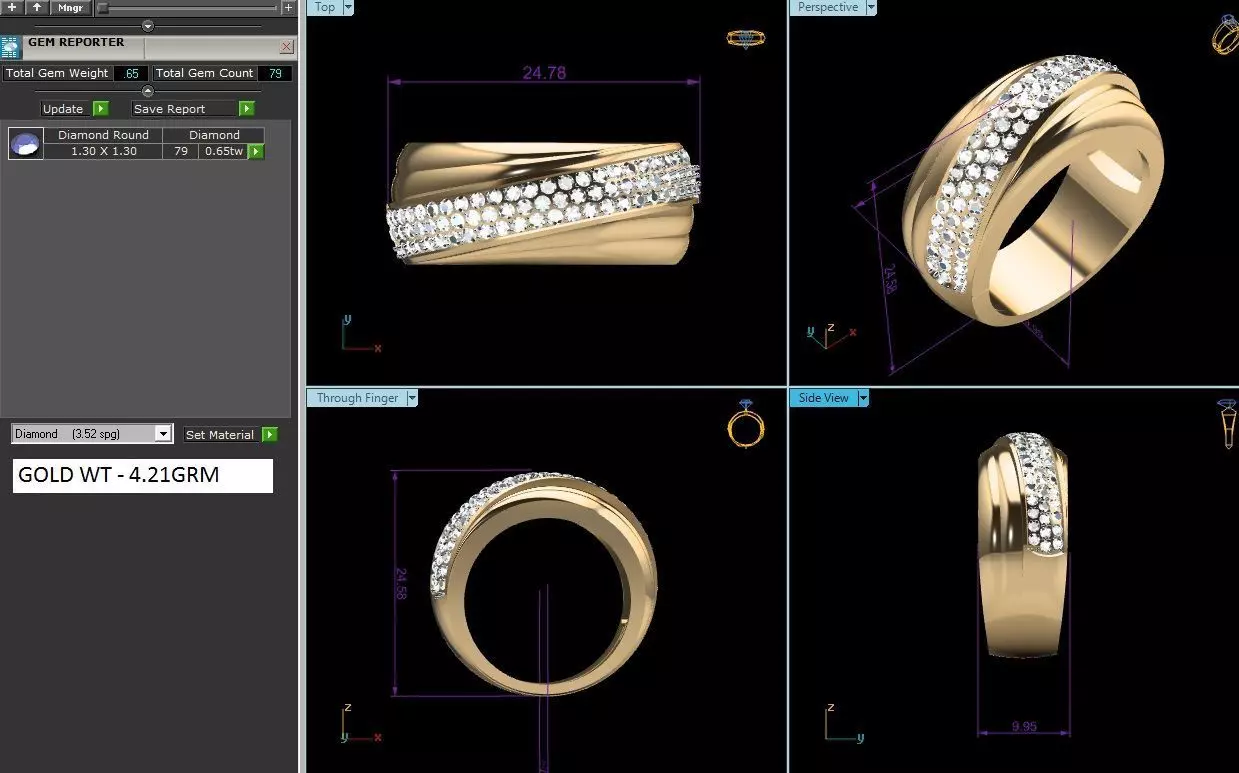Open the Perspective viewport dropdown arrow

point(871,7)
